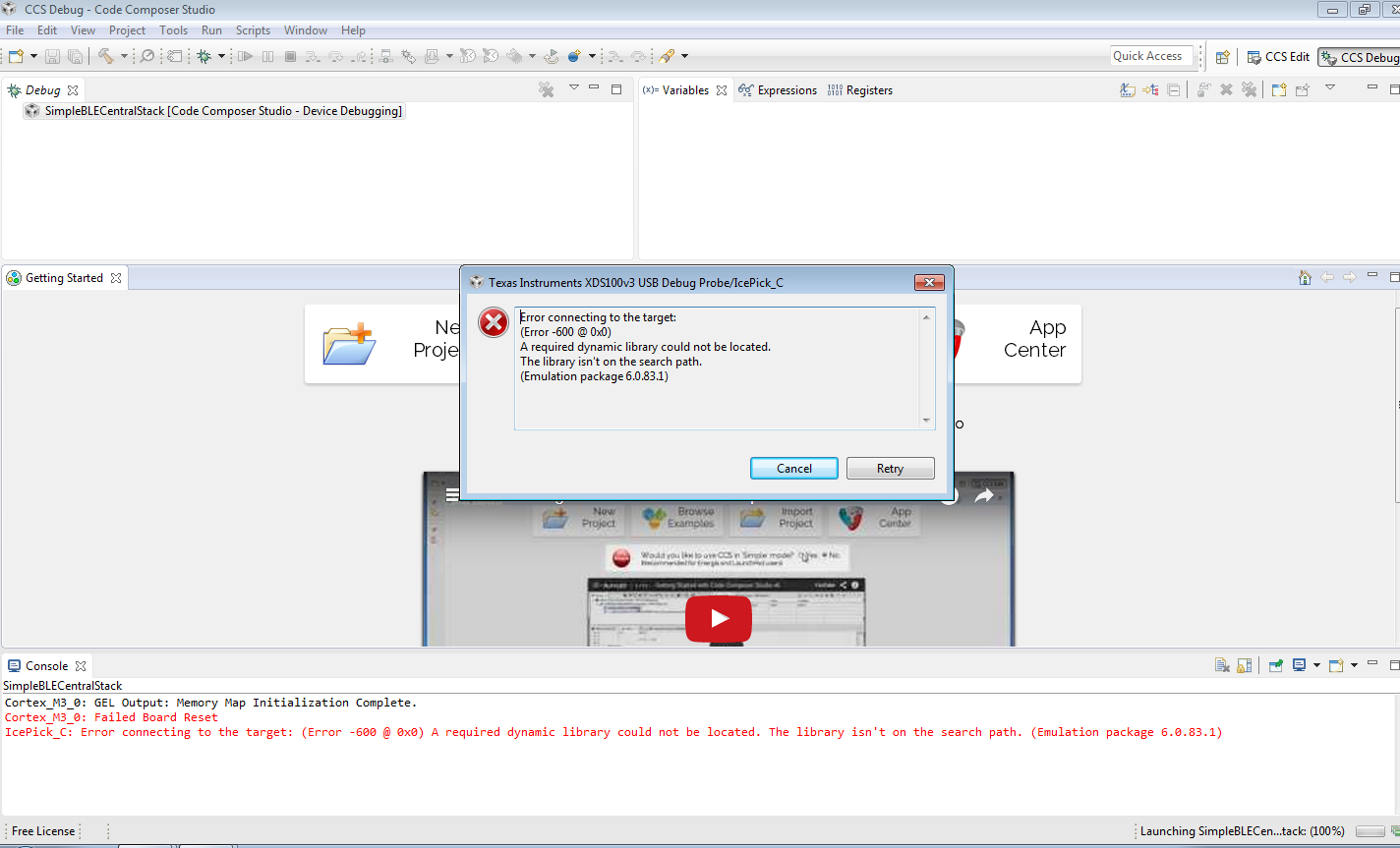Toggle the Console Scroll Lock icon

pos(1245,665)
